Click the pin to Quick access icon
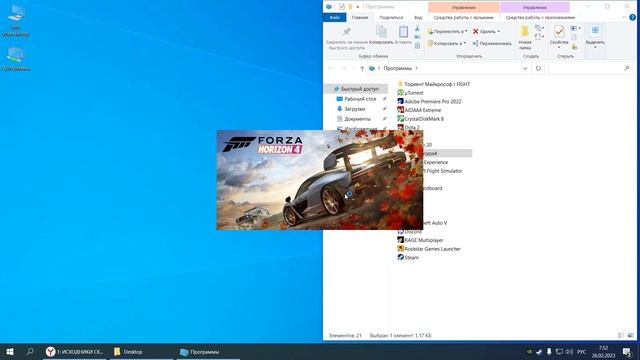640x360 pixels. tap(347, 32)
